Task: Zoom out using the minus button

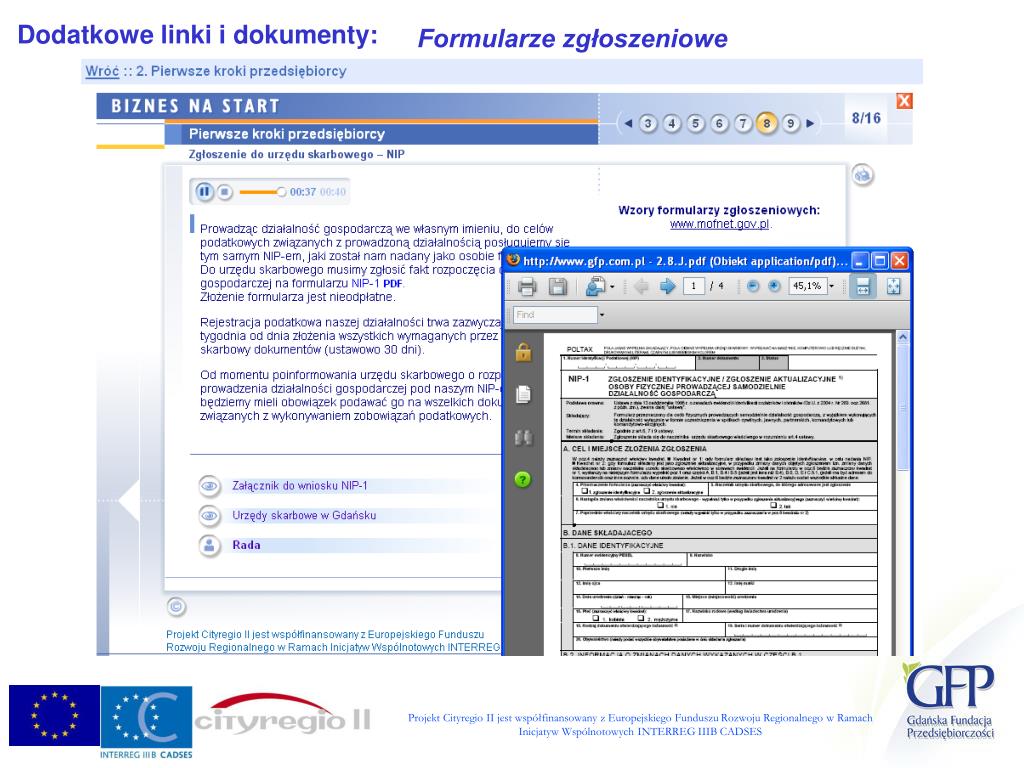Action: point(753,286)
